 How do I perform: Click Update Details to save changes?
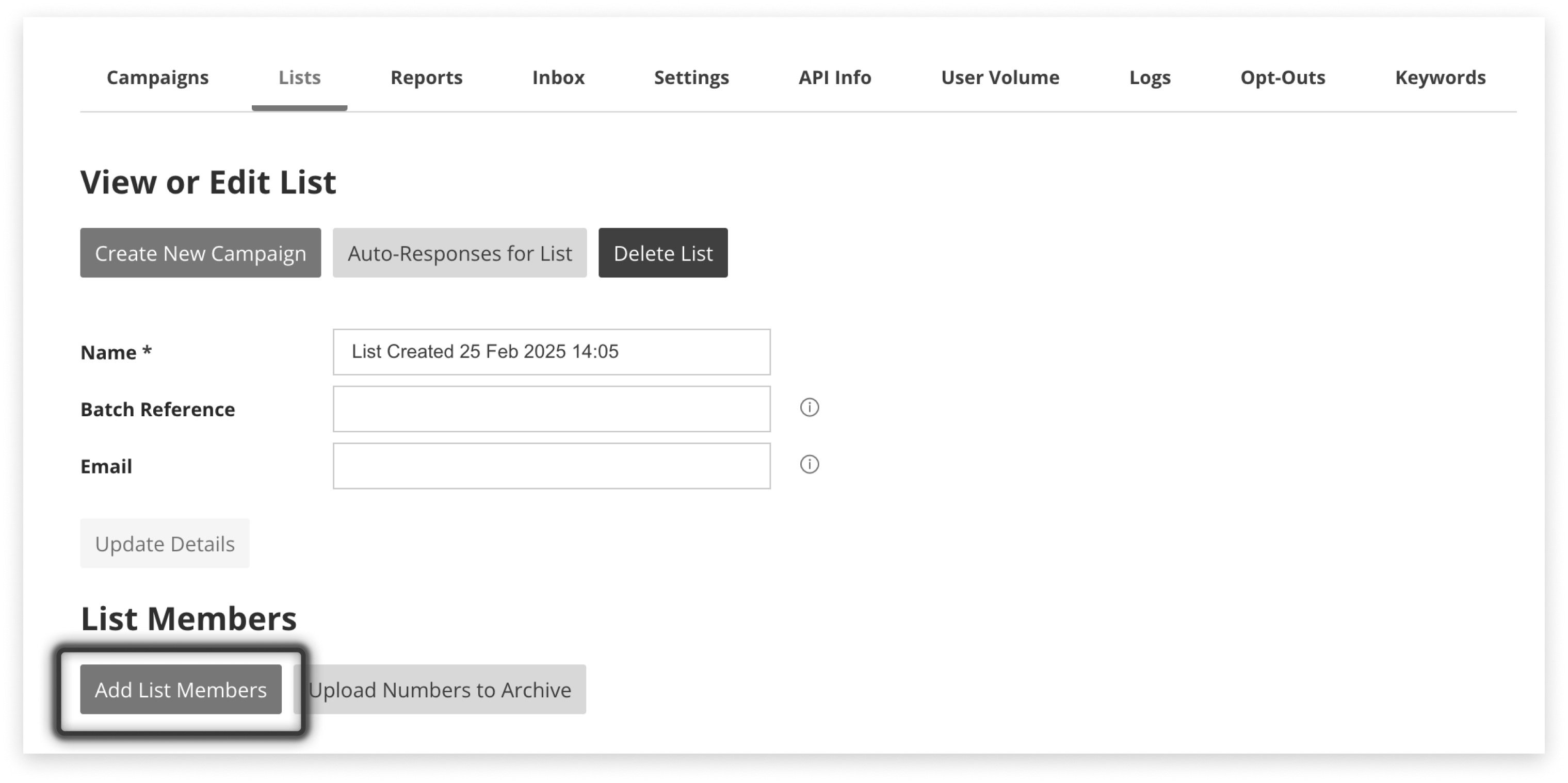coord(165,543)
